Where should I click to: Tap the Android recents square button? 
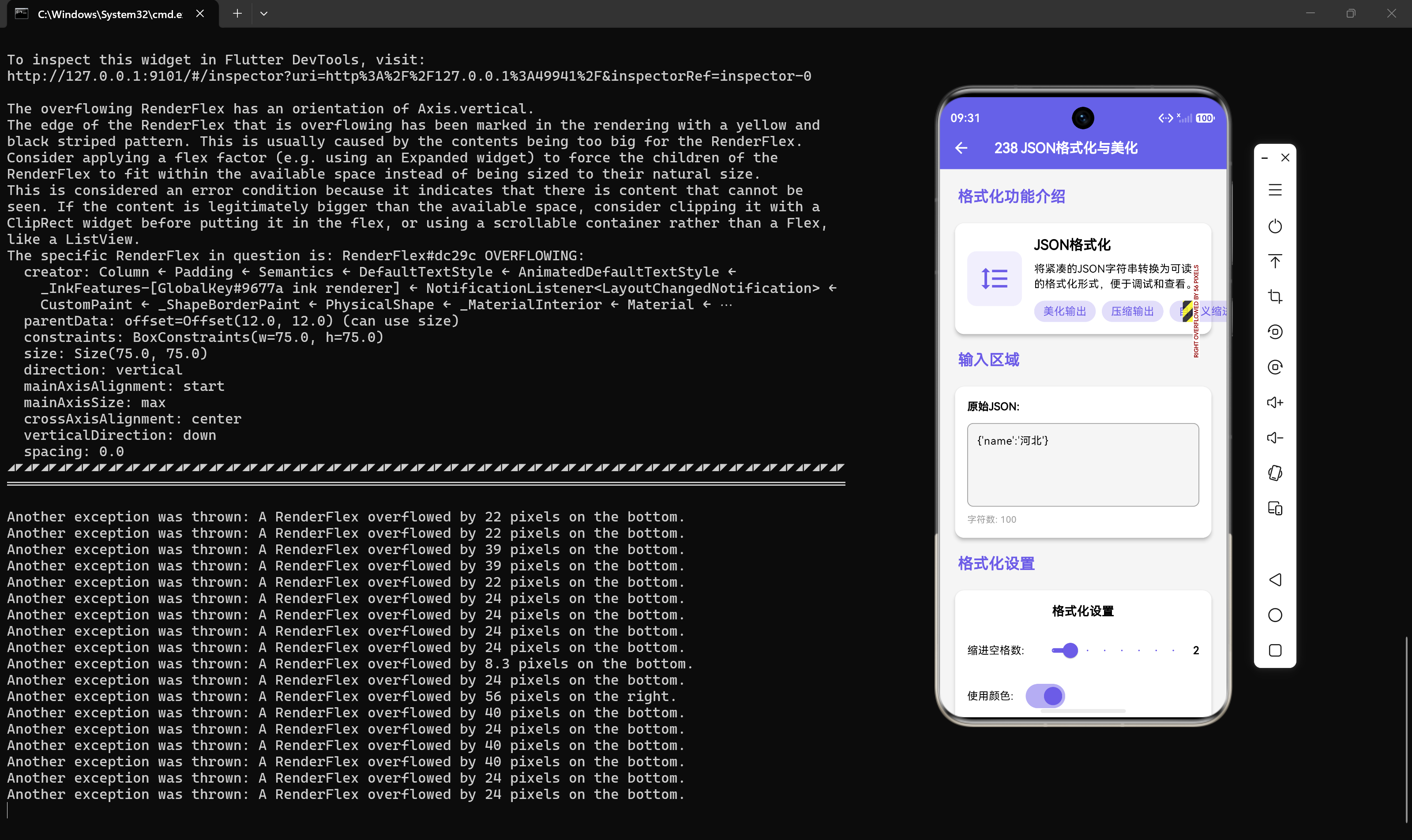pos(1275,650)
